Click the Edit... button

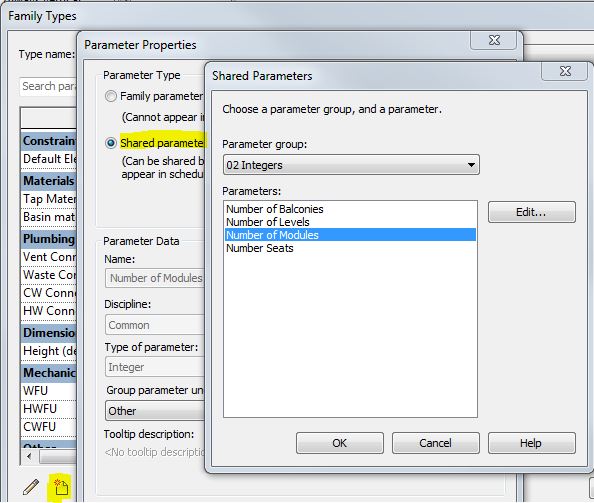pos(531,212)
